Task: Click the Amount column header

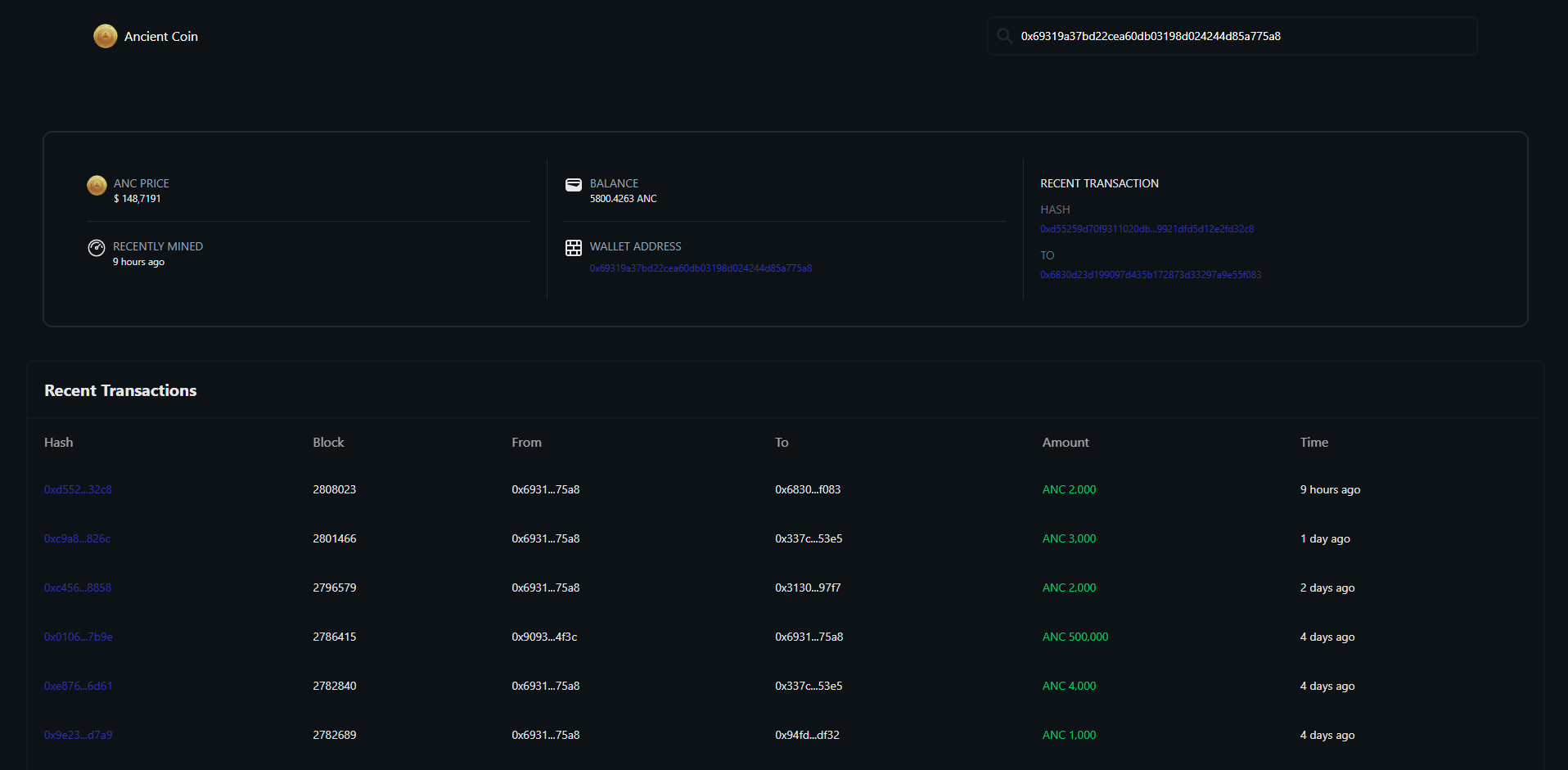Action: point(1066,443)
